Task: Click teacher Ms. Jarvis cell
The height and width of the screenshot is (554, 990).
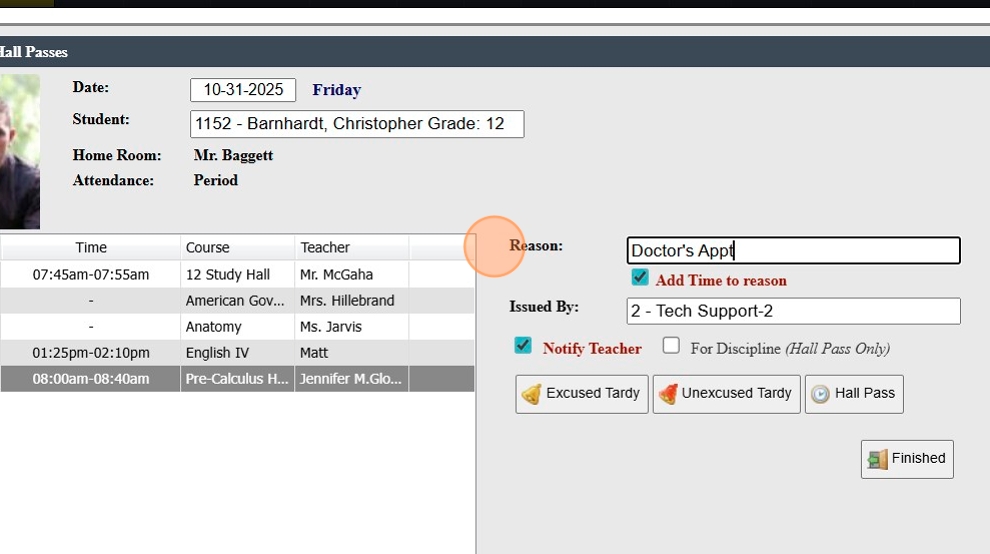Action: 352,327
